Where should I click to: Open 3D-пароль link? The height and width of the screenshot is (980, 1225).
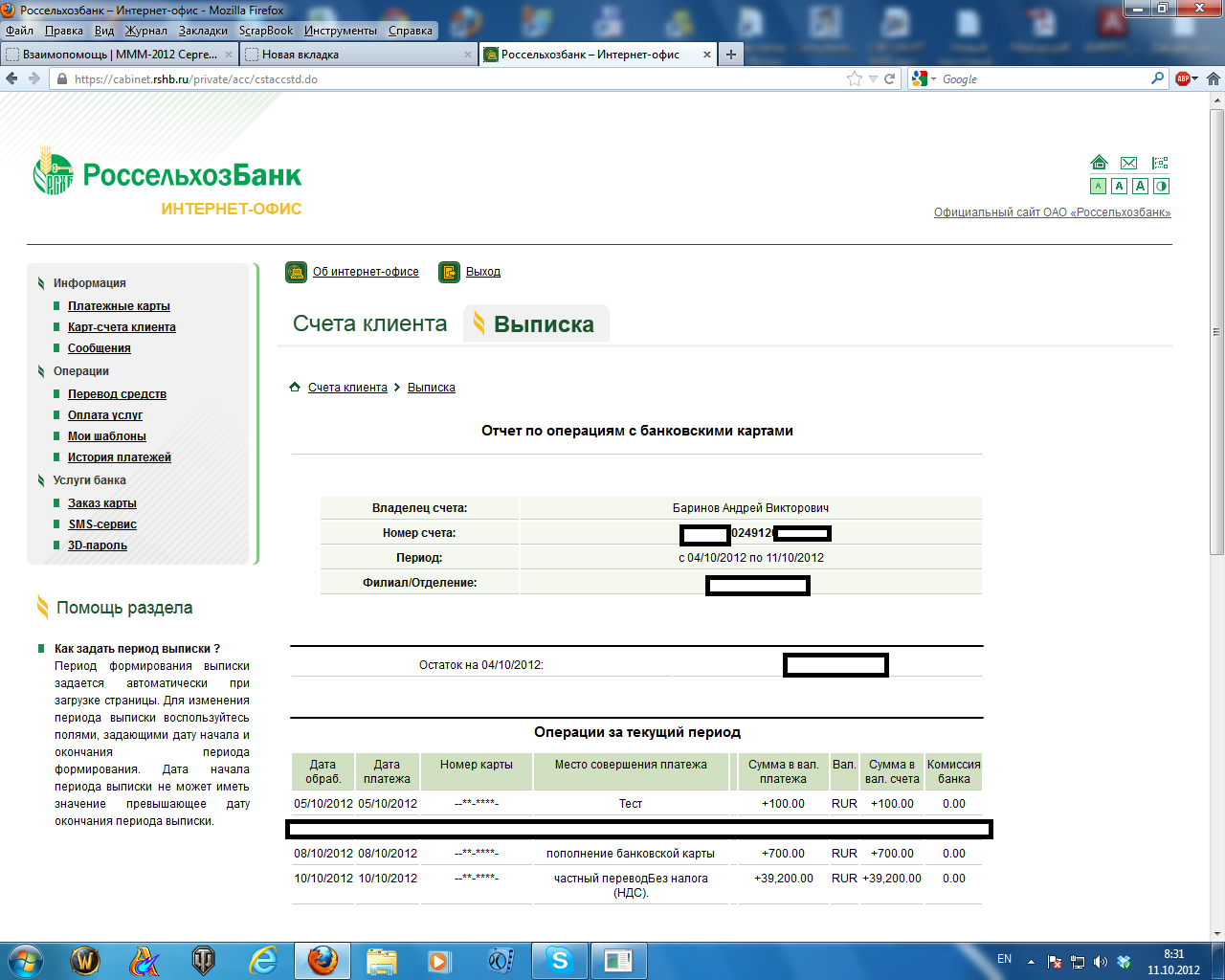pos(98,546)
